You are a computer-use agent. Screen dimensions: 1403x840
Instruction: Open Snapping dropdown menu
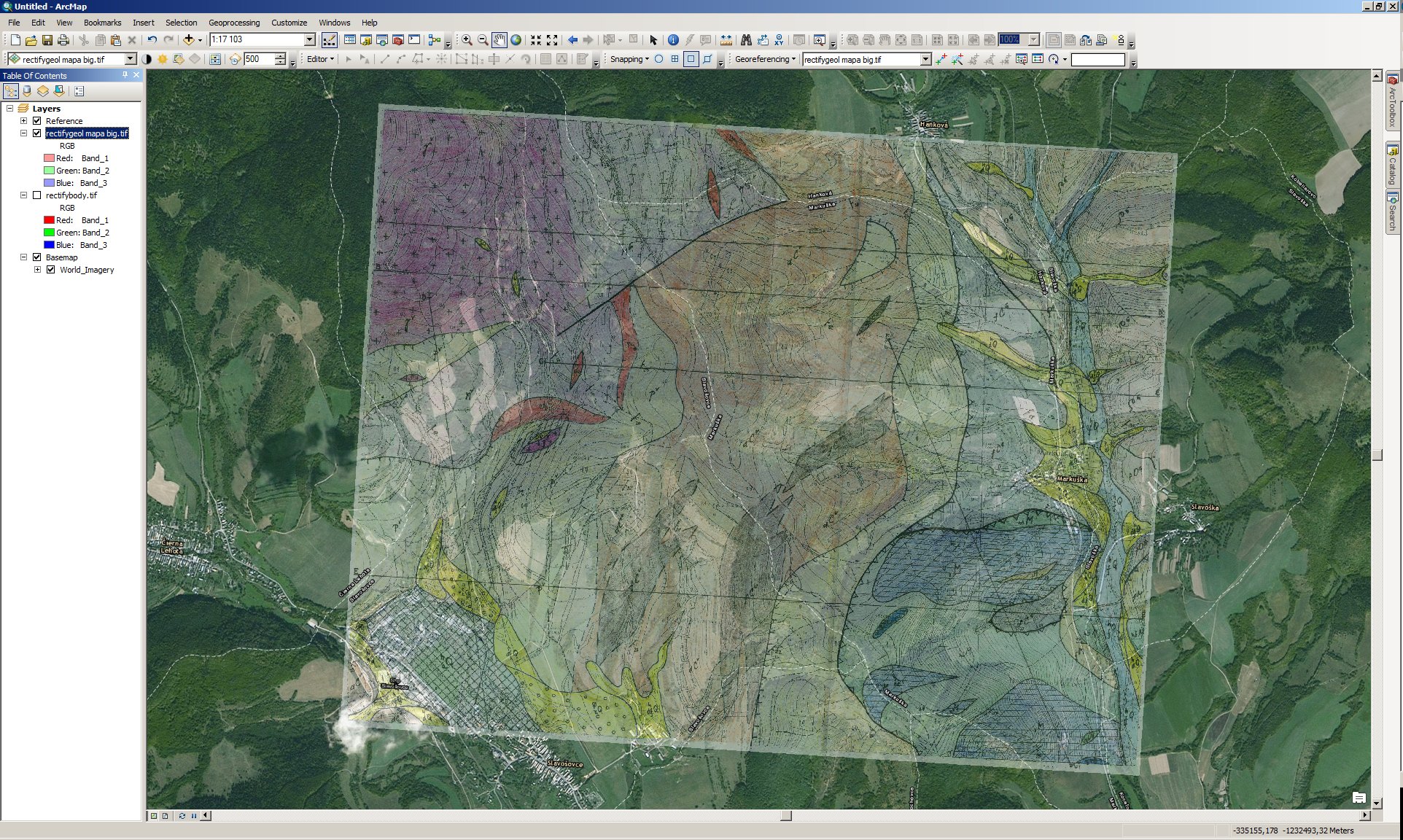(x=629, y=59)
